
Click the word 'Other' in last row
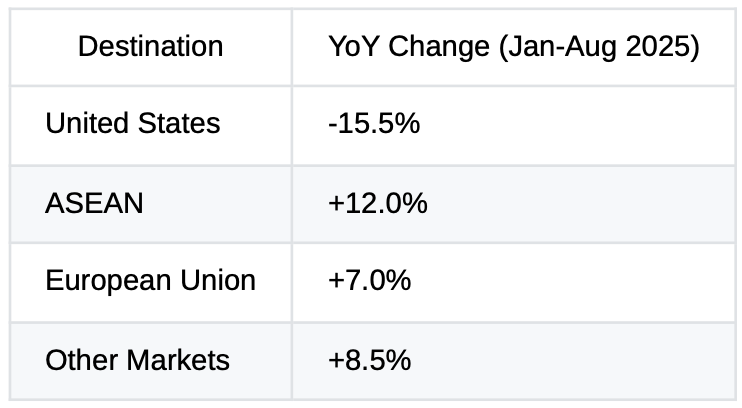coord(81,360)
